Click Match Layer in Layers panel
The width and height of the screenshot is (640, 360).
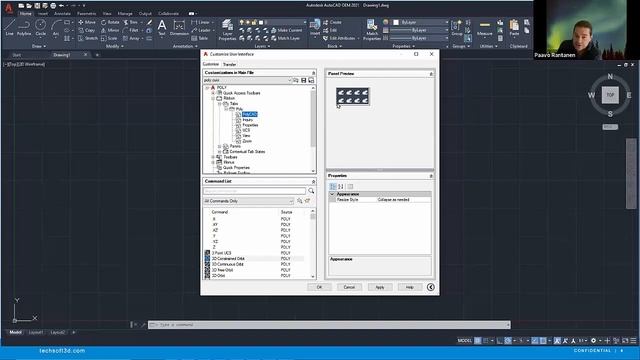coord(285,38)
